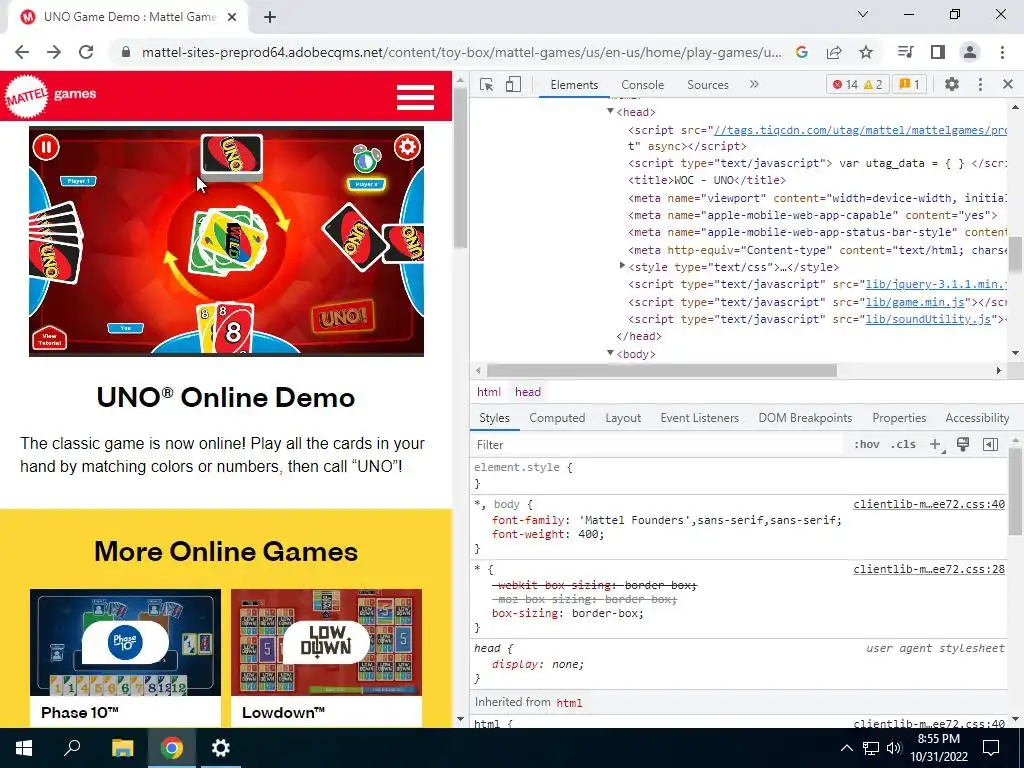The image size is (1024, 768).
Task: Expand the style type="text/css" node
Action: coord(622,266)
